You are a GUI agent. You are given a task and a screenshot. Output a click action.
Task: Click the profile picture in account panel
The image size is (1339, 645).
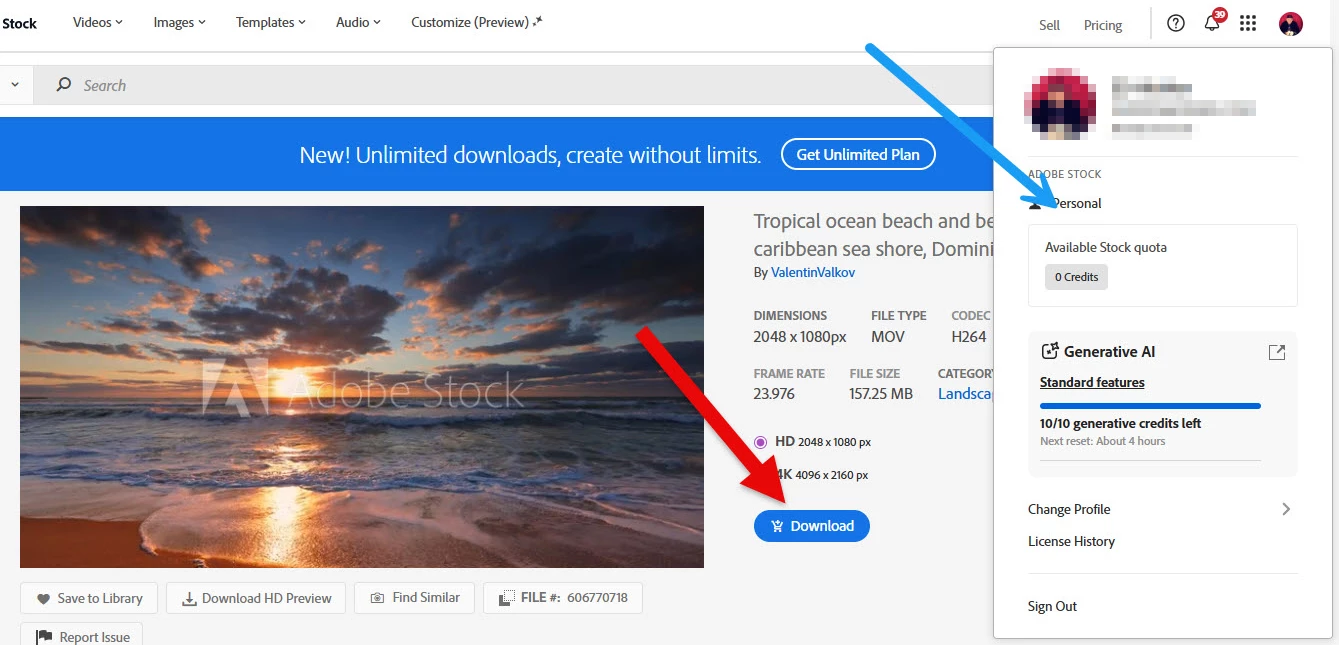tap(1060, 104)
